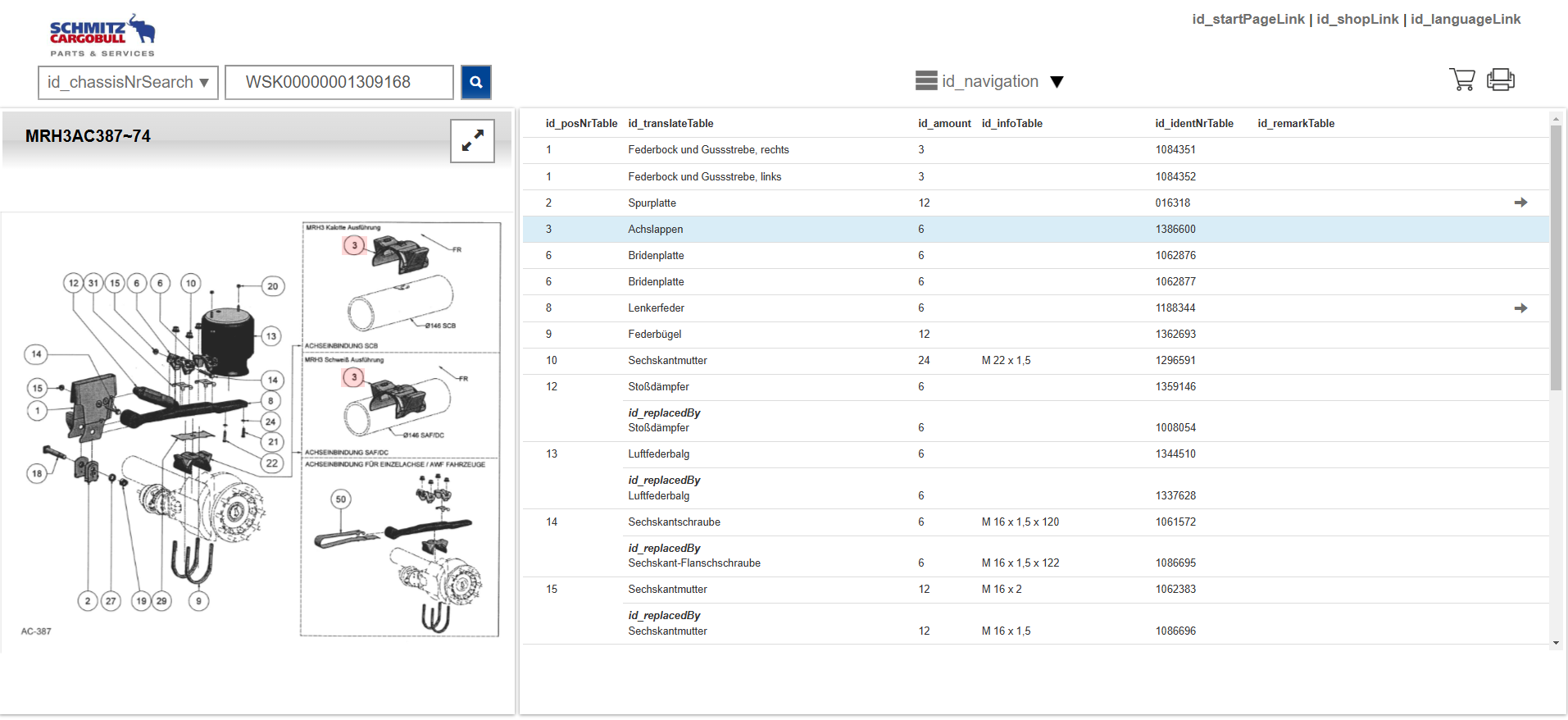Open the id_languageLink link

[x=1466, y=19]
